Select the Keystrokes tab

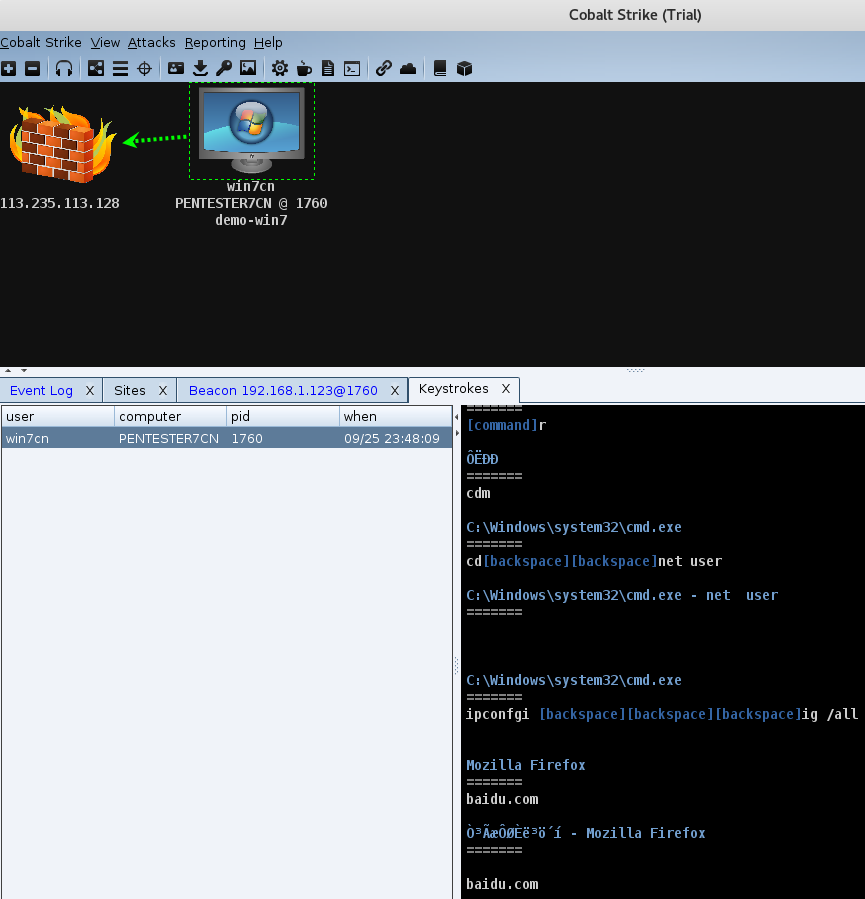(x=453, y=389)
